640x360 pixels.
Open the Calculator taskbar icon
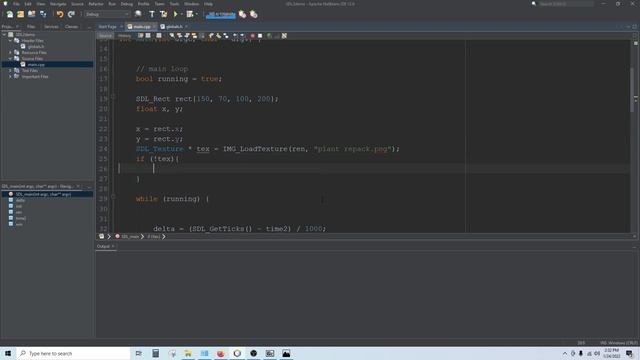click(156, 353)
